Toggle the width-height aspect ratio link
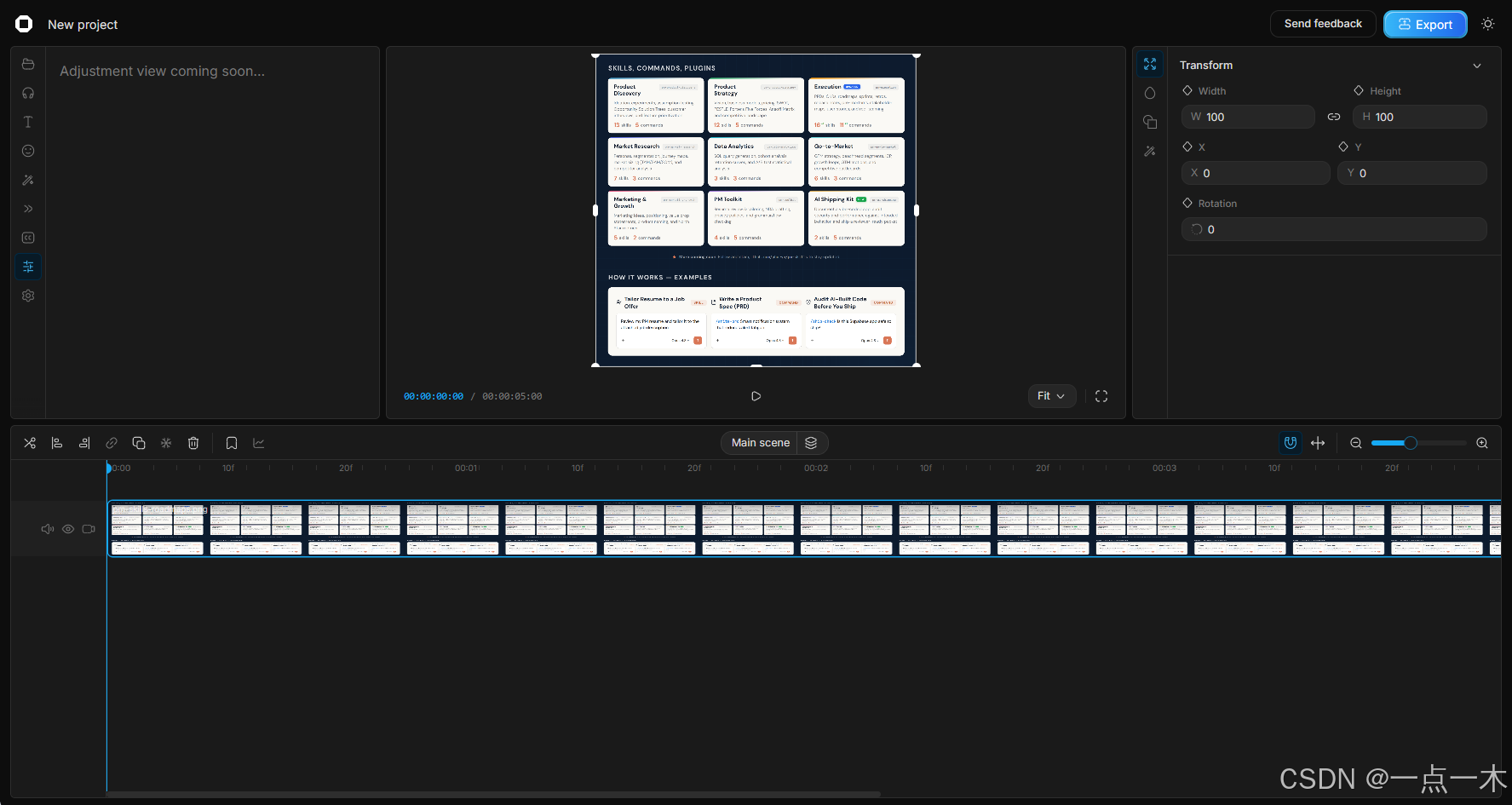The height and width of the screenshot is (805, 1512). [x=1334, y=117]
